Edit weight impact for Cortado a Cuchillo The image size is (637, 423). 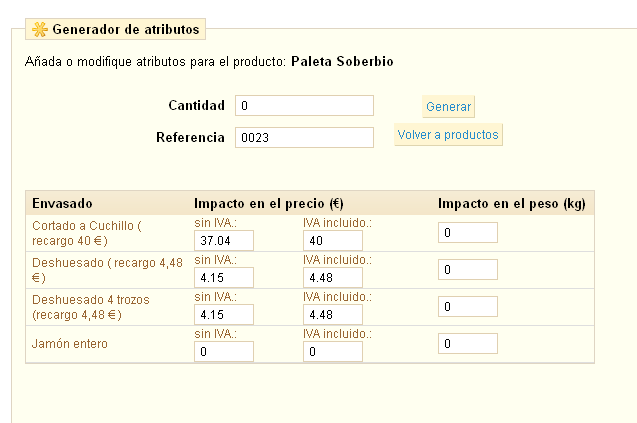pyautogui.click(x=468, y=233)
